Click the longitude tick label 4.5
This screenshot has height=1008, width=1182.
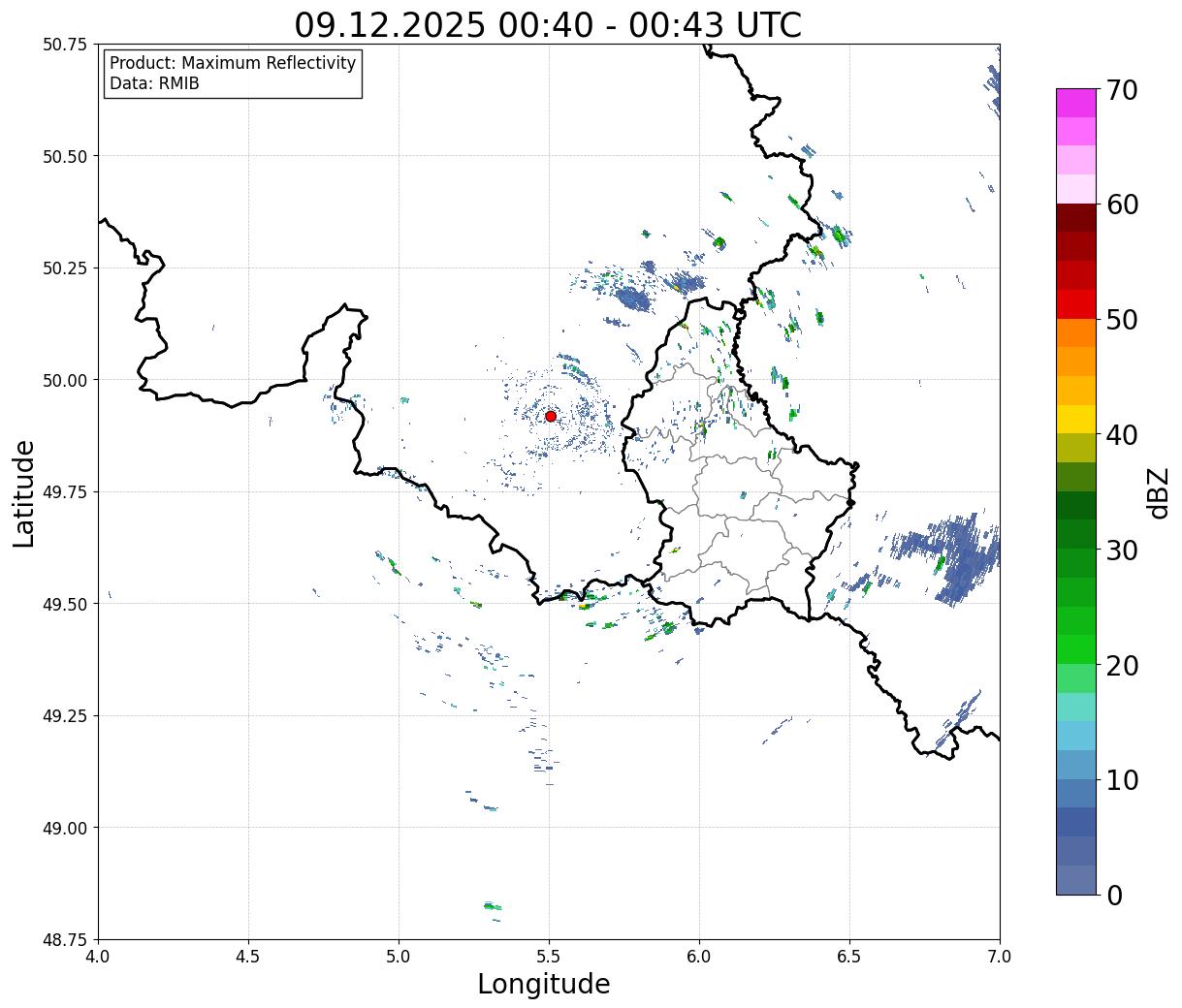(x=248, y=956)
